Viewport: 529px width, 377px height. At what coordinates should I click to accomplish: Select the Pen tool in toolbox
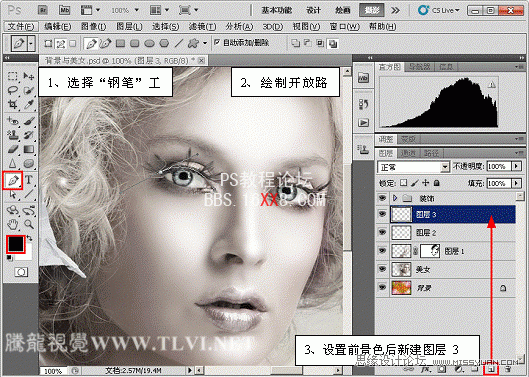(13, 180)
